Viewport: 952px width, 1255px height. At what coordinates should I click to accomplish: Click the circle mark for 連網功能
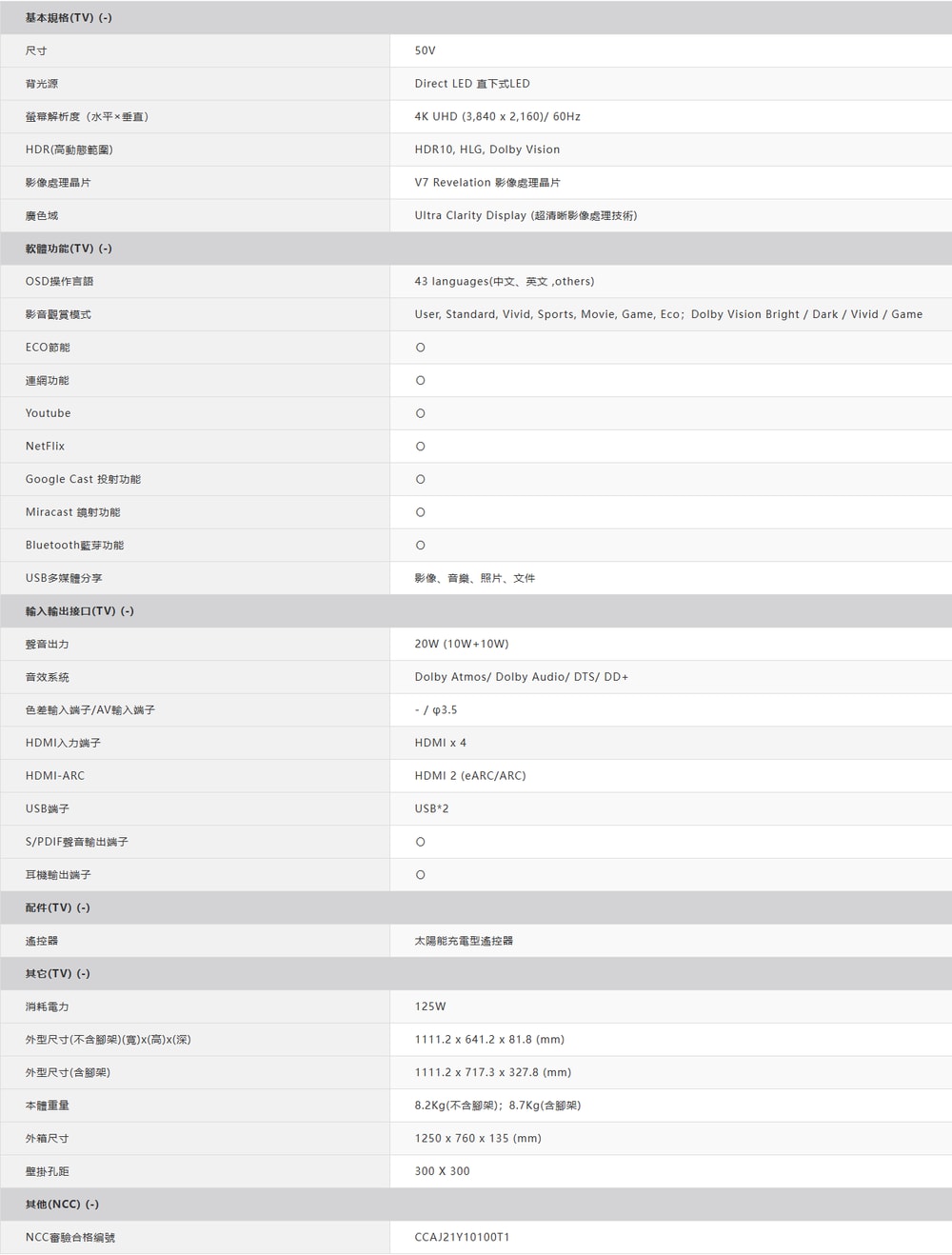pyautogui.click(x=421, y=381)
